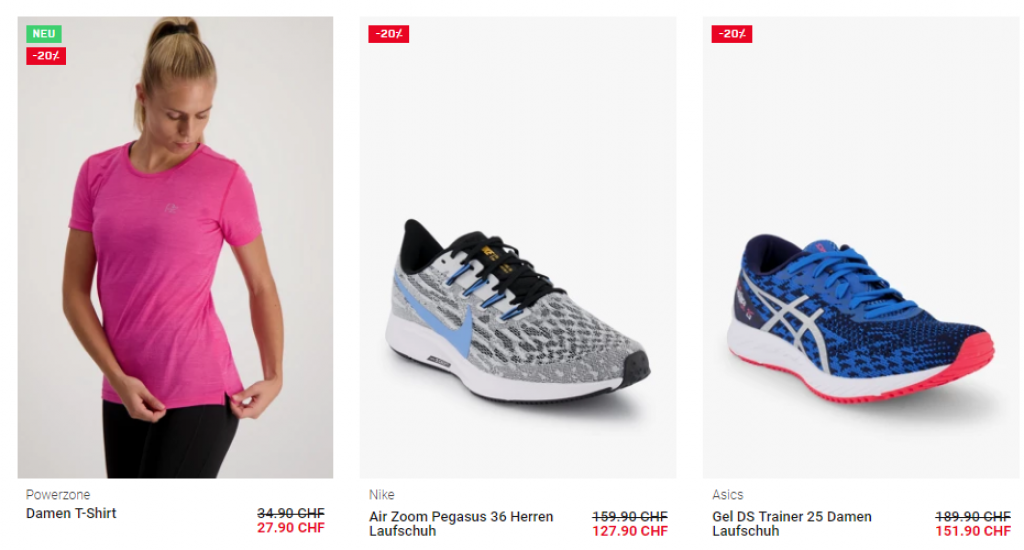The image size is (1024, 550).
Task: Click the -20% badge on the pink T-shirt
Action: (46, 56)
